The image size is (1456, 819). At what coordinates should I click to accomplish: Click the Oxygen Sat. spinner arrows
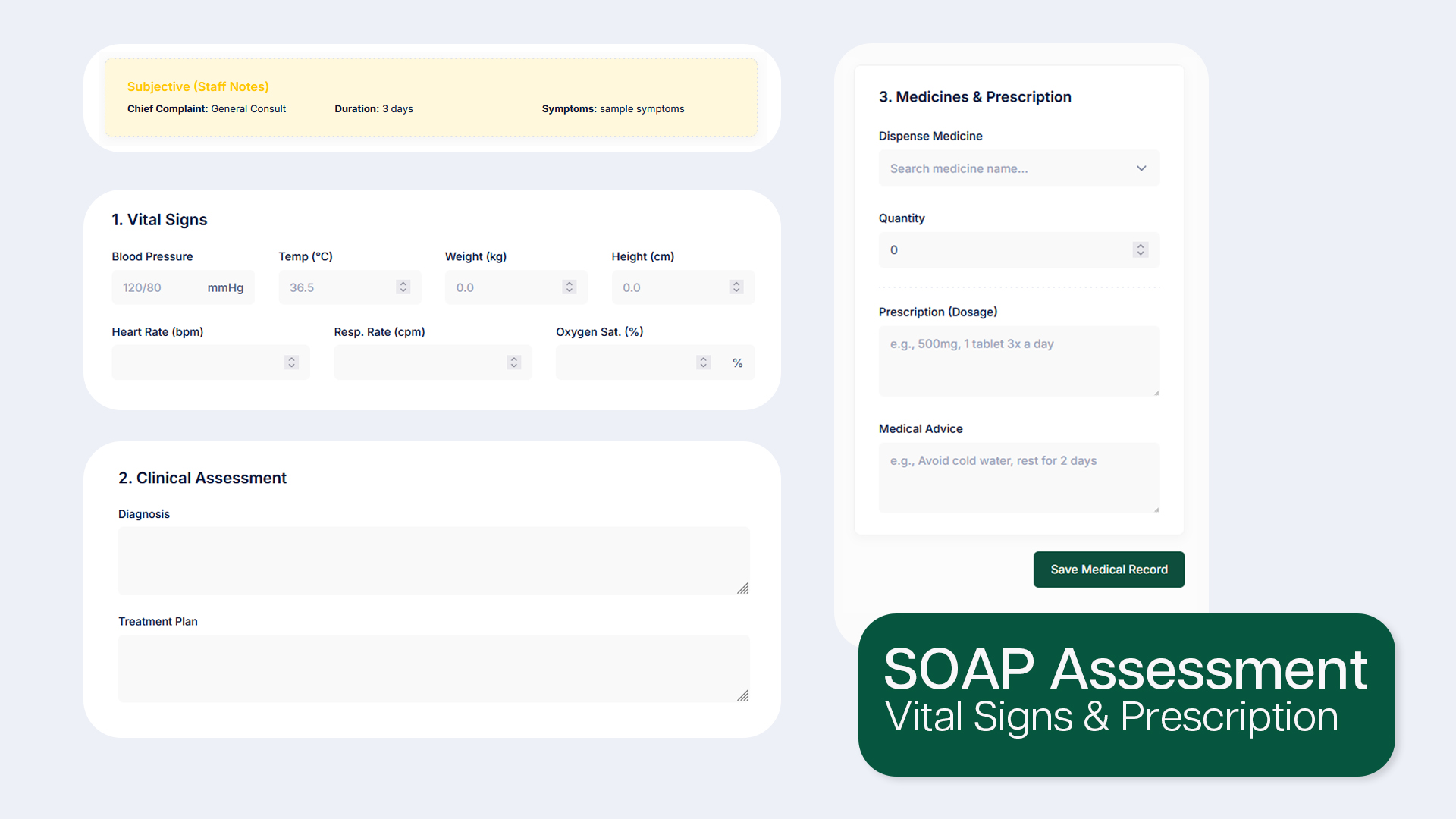(703, 362)
